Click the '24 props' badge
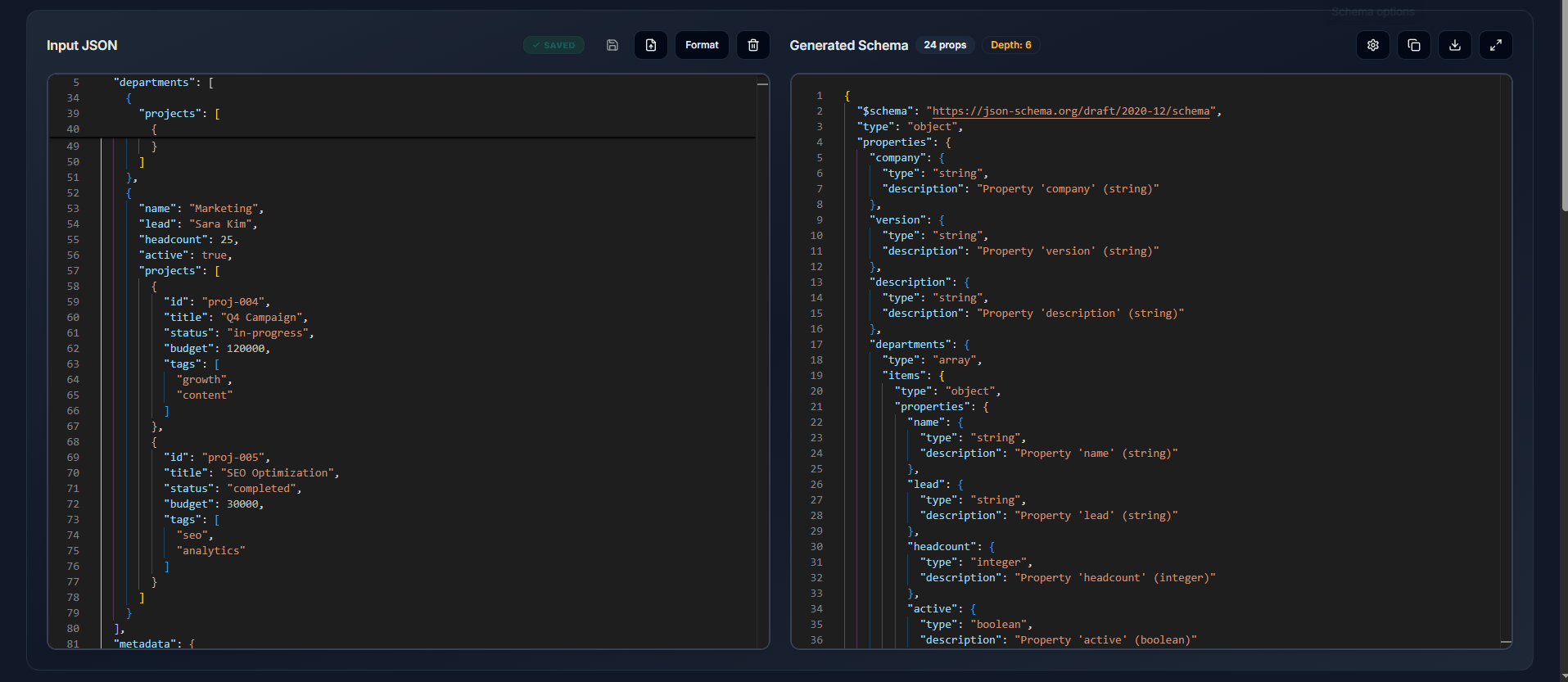 tap(945, 45)
